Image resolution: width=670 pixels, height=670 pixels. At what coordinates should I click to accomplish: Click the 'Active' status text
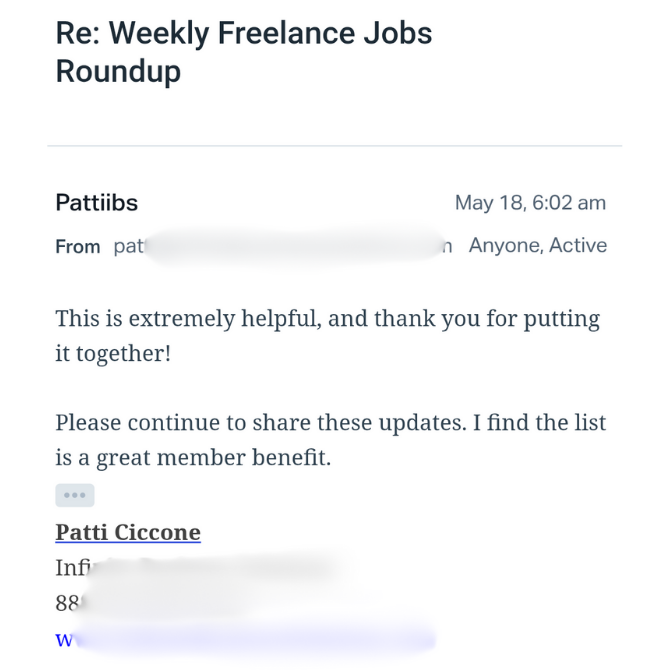tap(577, 245)
